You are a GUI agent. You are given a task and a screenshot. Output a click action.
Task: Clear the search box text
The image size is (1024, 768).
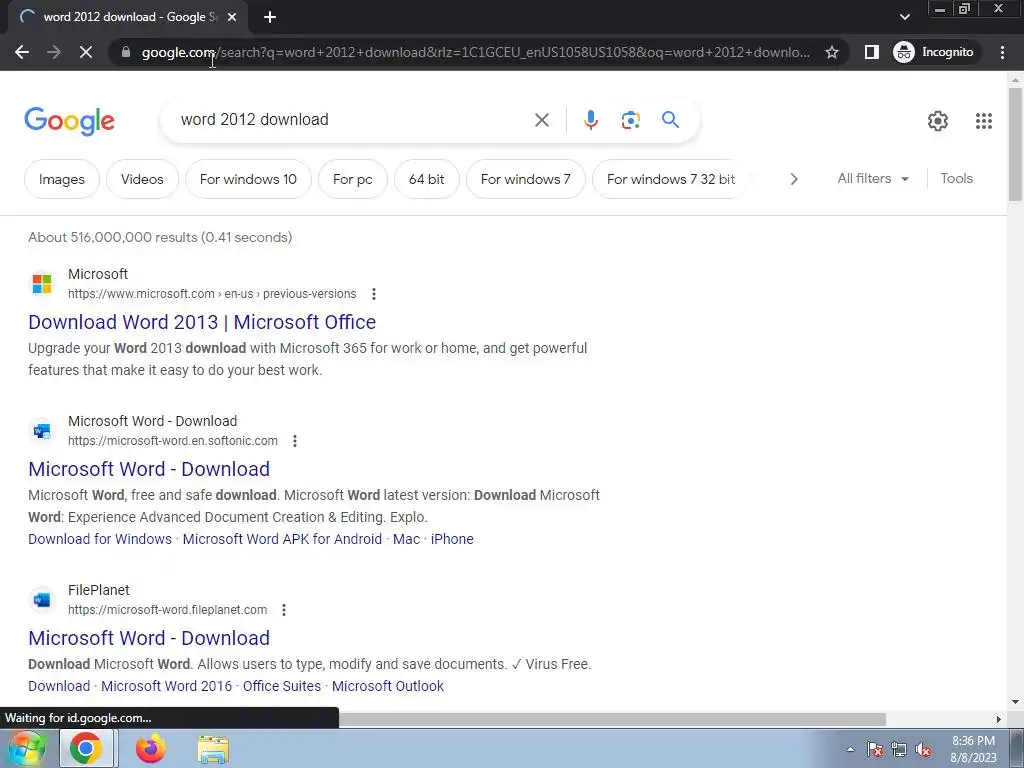(541, 120)
